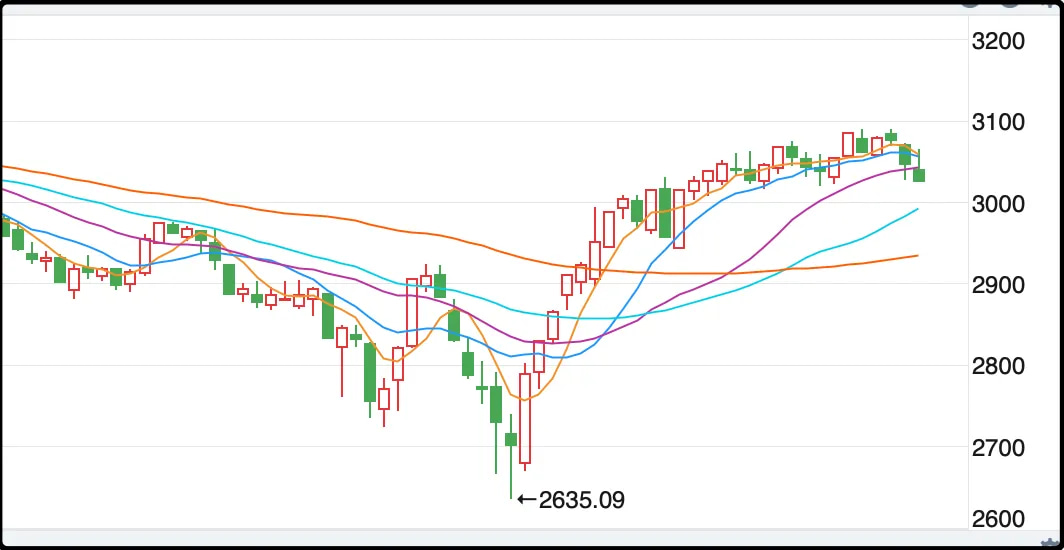Click the green candle with the 2635.09 low wick

point(511,439)
